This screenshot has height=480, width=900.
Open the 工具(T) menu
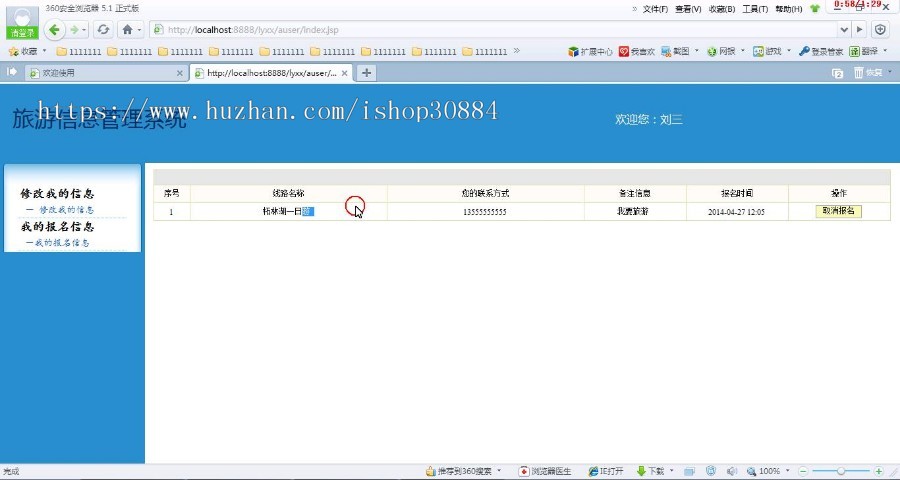click(x=755, y=9)
